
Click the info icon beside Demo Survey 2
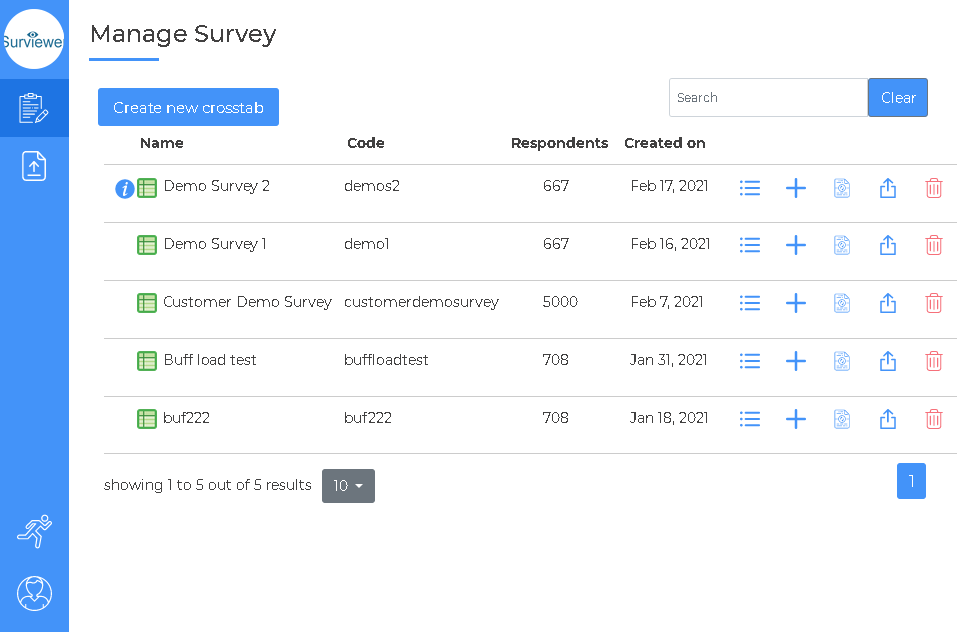pyautogui.click(x=125, y=189)
